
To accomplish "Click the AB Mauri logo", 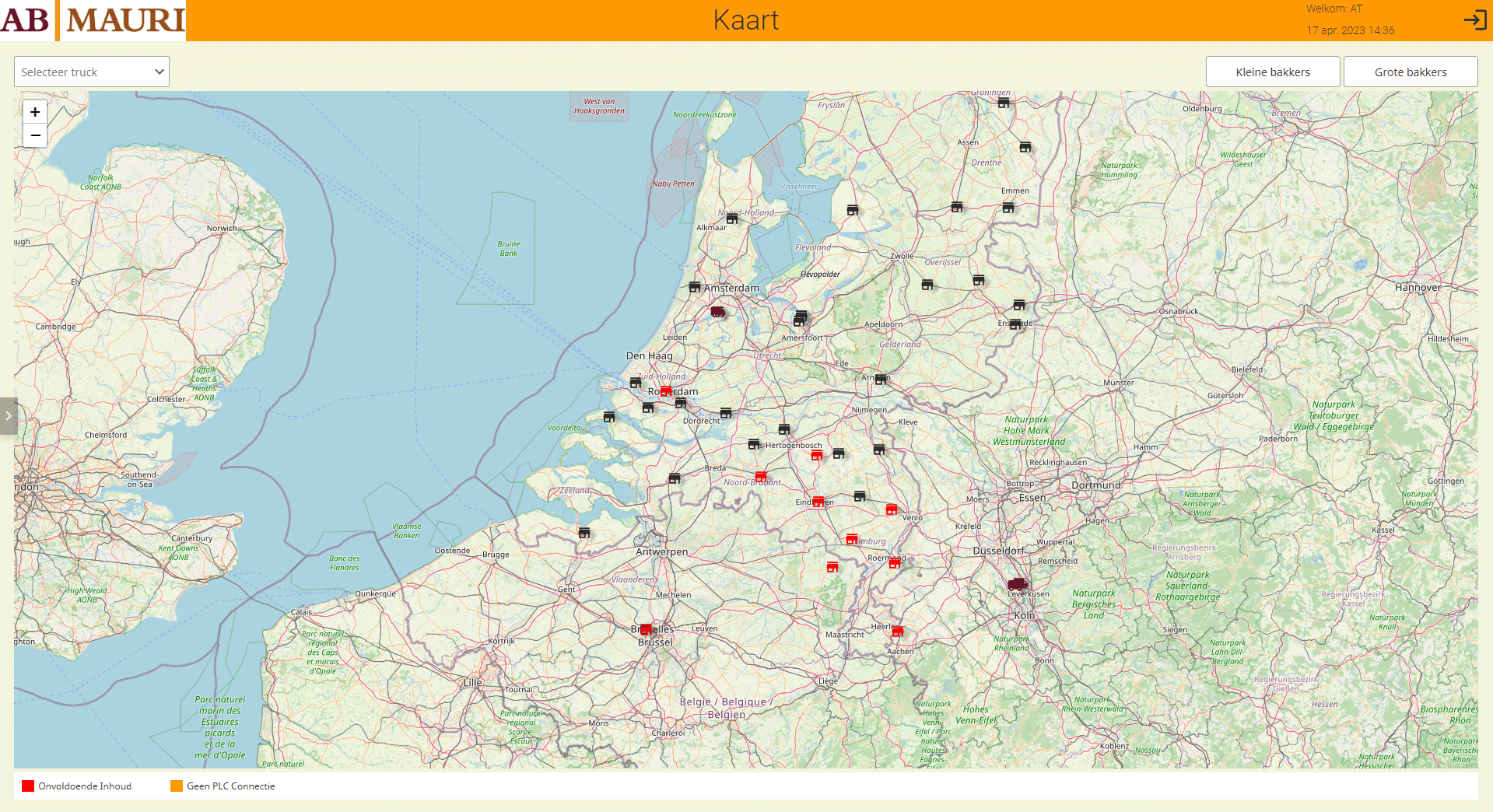I will pyautogui.click(x=93, y=20).
